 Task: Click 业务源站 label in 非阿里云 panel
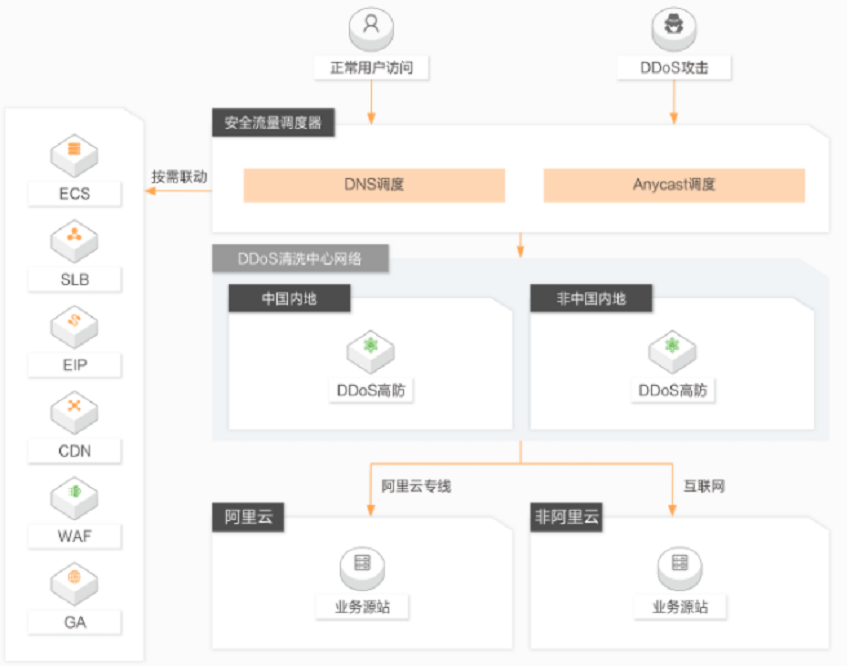click(680, 607)
